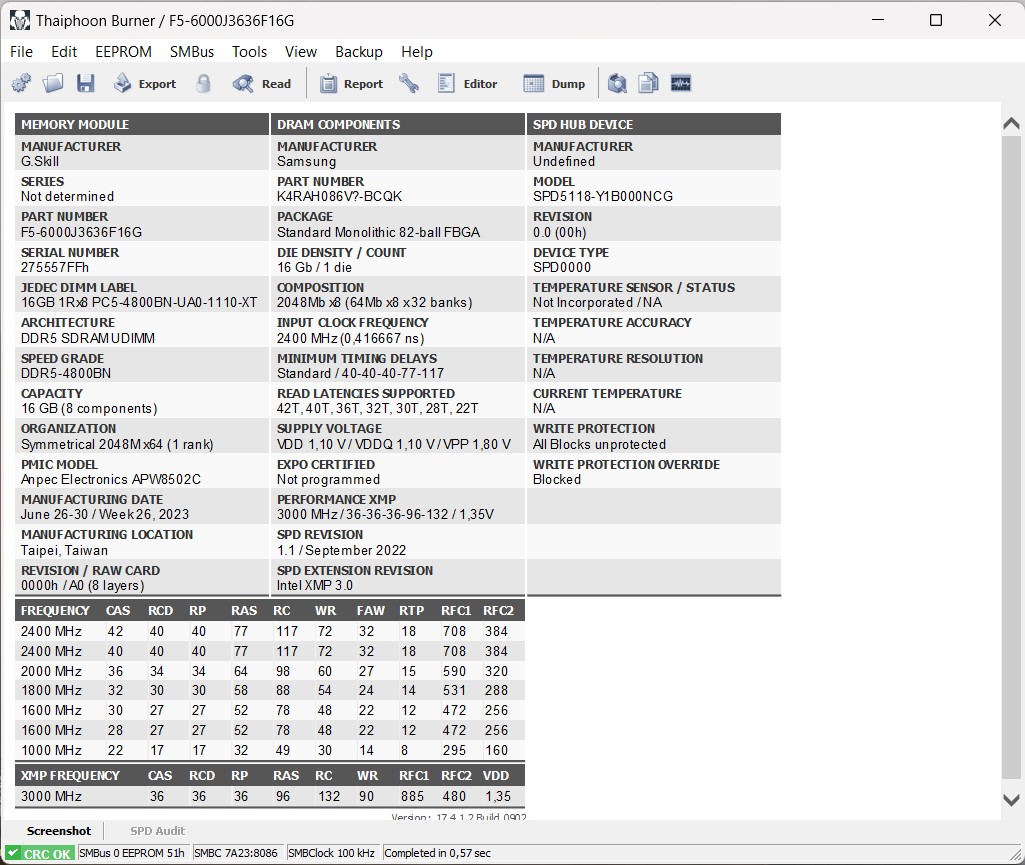Click the DRAM part number K4RAH086V?-BCQK
Viewport: 1025px width, 865px height.
(x=339, y=196)
